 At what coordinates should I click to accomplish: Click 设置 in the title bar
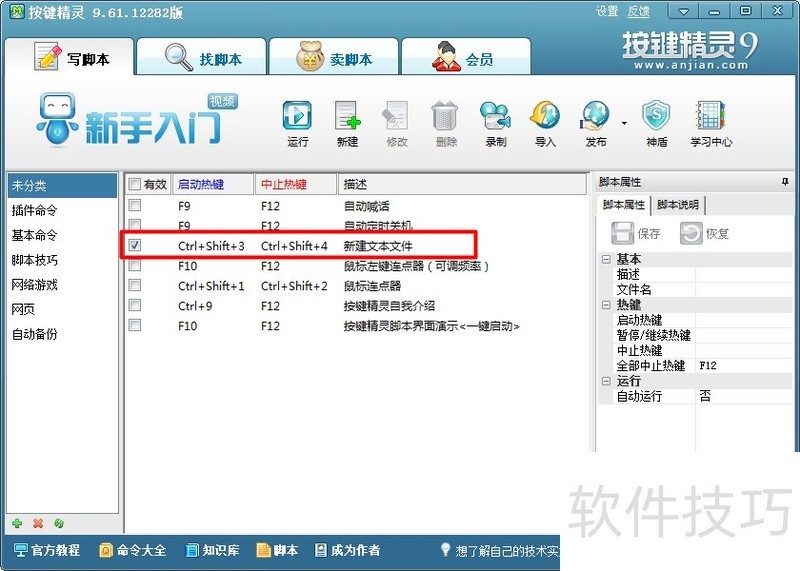tap(607, 11)
